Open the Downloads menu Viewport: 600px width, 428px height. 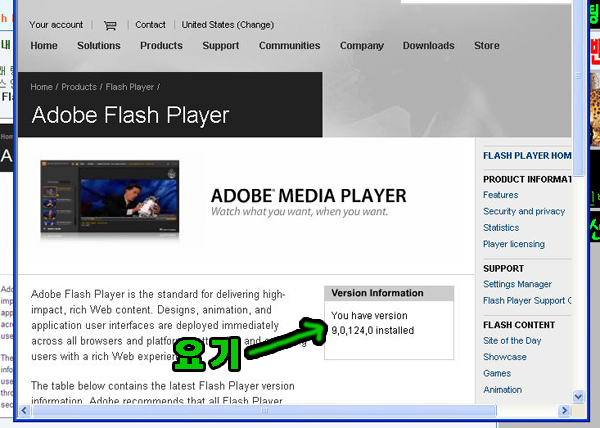coord(428,46)
